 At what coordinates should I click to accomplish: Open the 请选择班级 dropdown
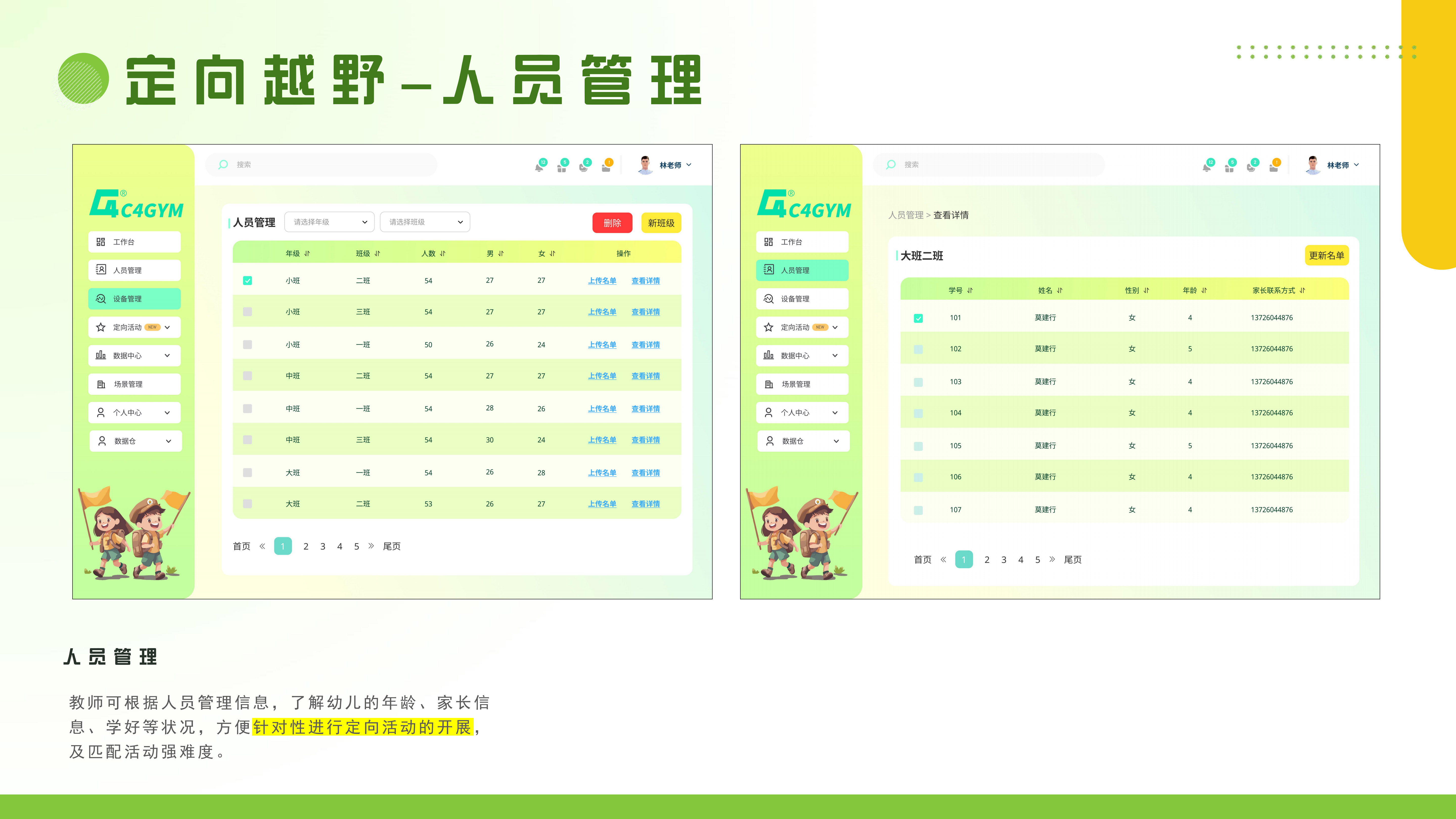pos(425,222)
